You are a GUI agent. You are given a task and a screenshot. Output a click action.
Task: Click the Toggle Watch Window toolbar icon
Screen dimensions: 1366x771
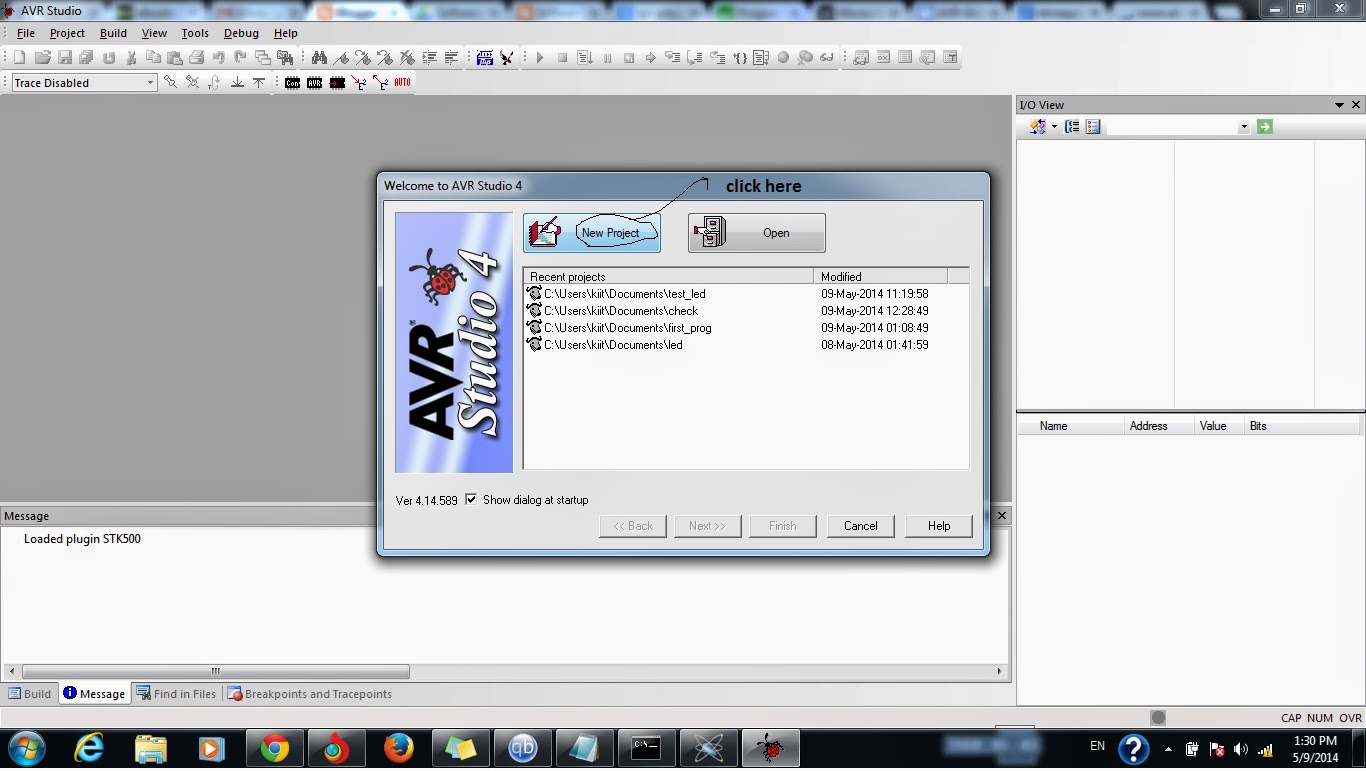[861, 58]
